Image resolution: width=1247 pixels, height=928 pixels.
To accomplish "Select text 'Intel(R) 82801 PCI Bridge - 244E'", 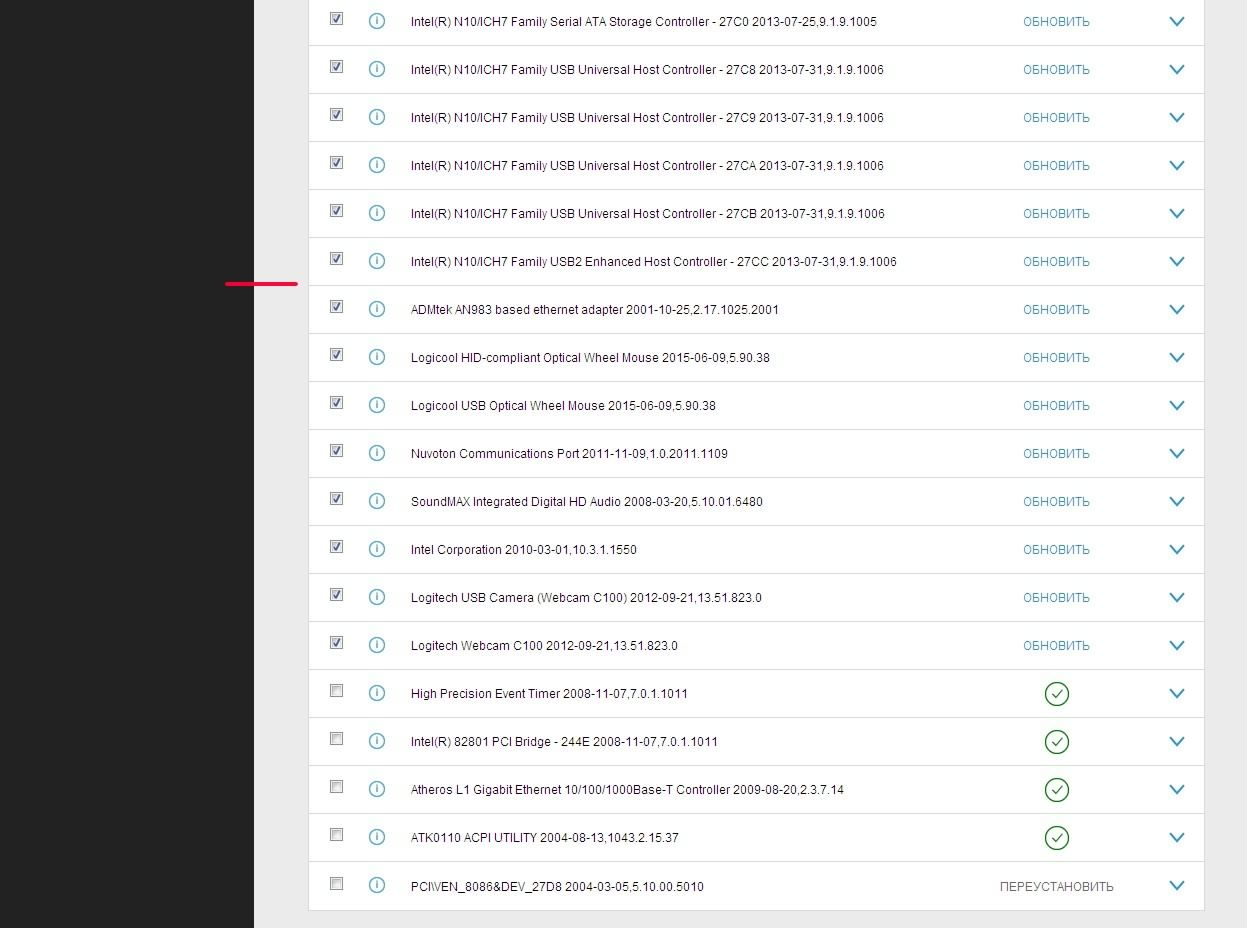I will pyautogui.click(x=500, y=742).
